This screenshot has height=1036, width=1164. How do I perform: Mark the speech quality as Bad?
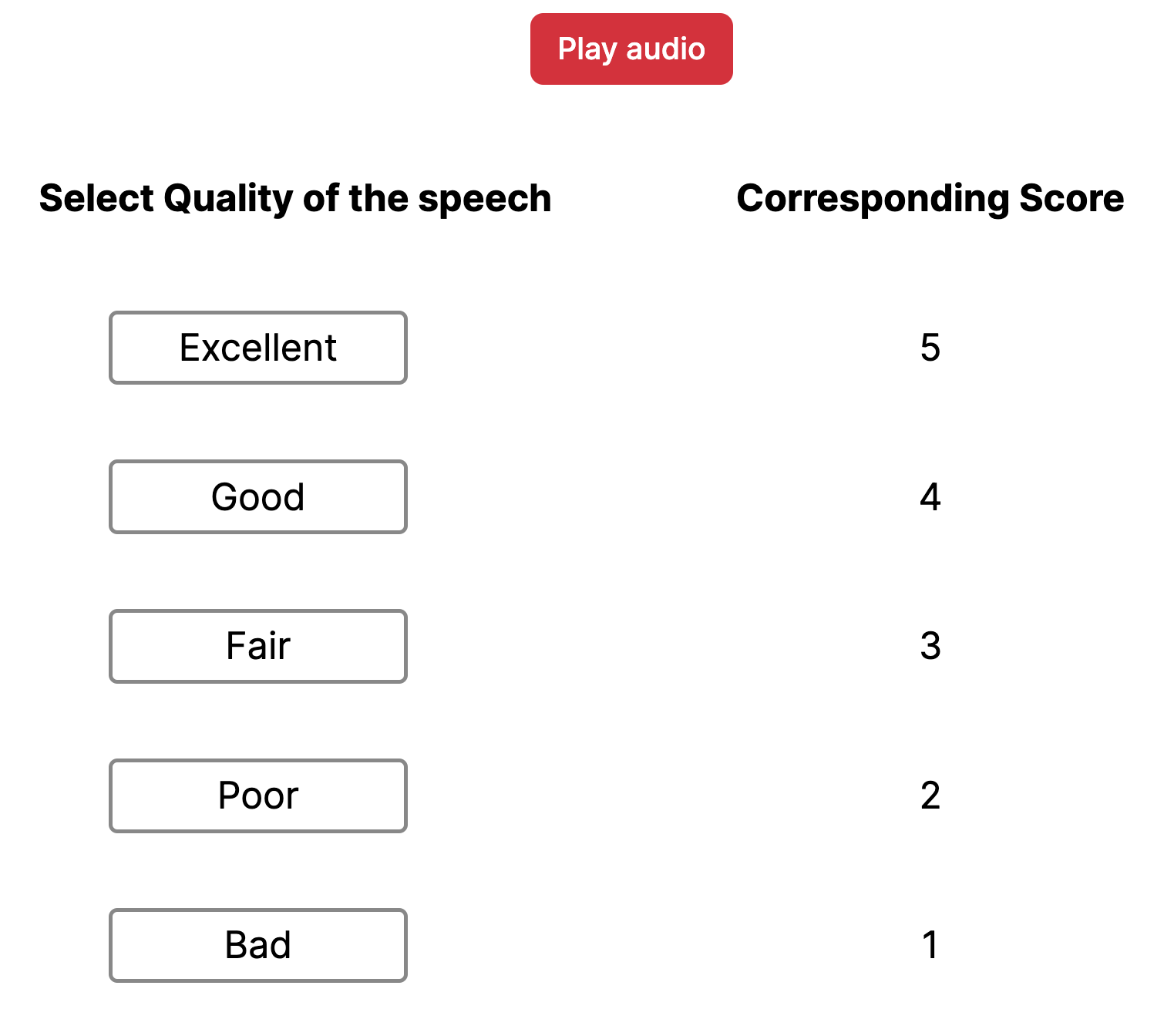[257, 945]
